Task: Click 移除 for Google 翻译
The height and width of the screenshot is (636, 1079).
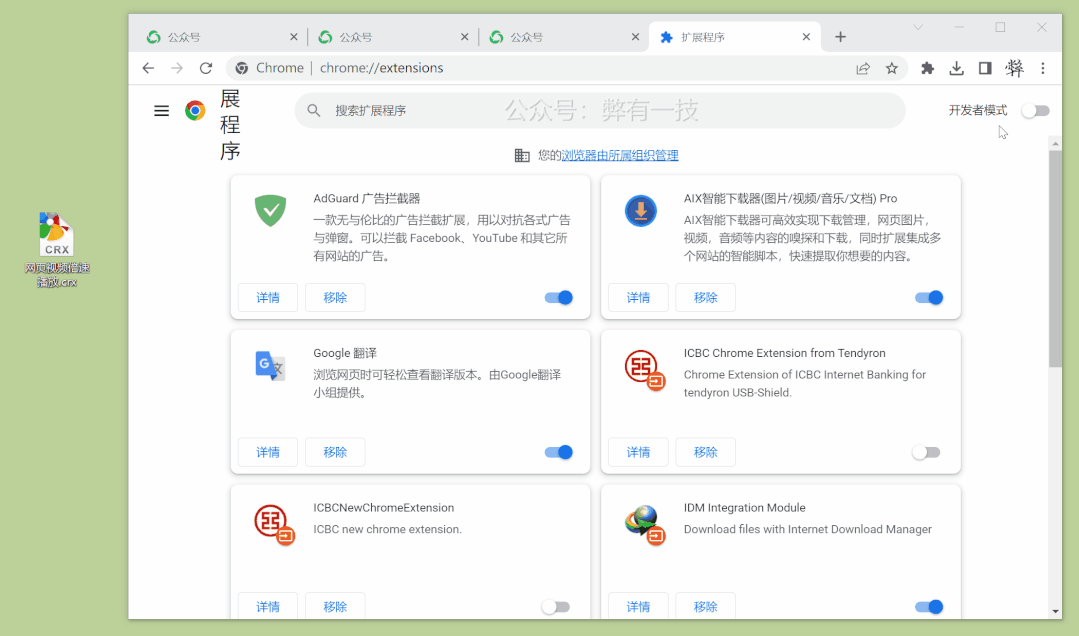Action: tap(335, 452)
